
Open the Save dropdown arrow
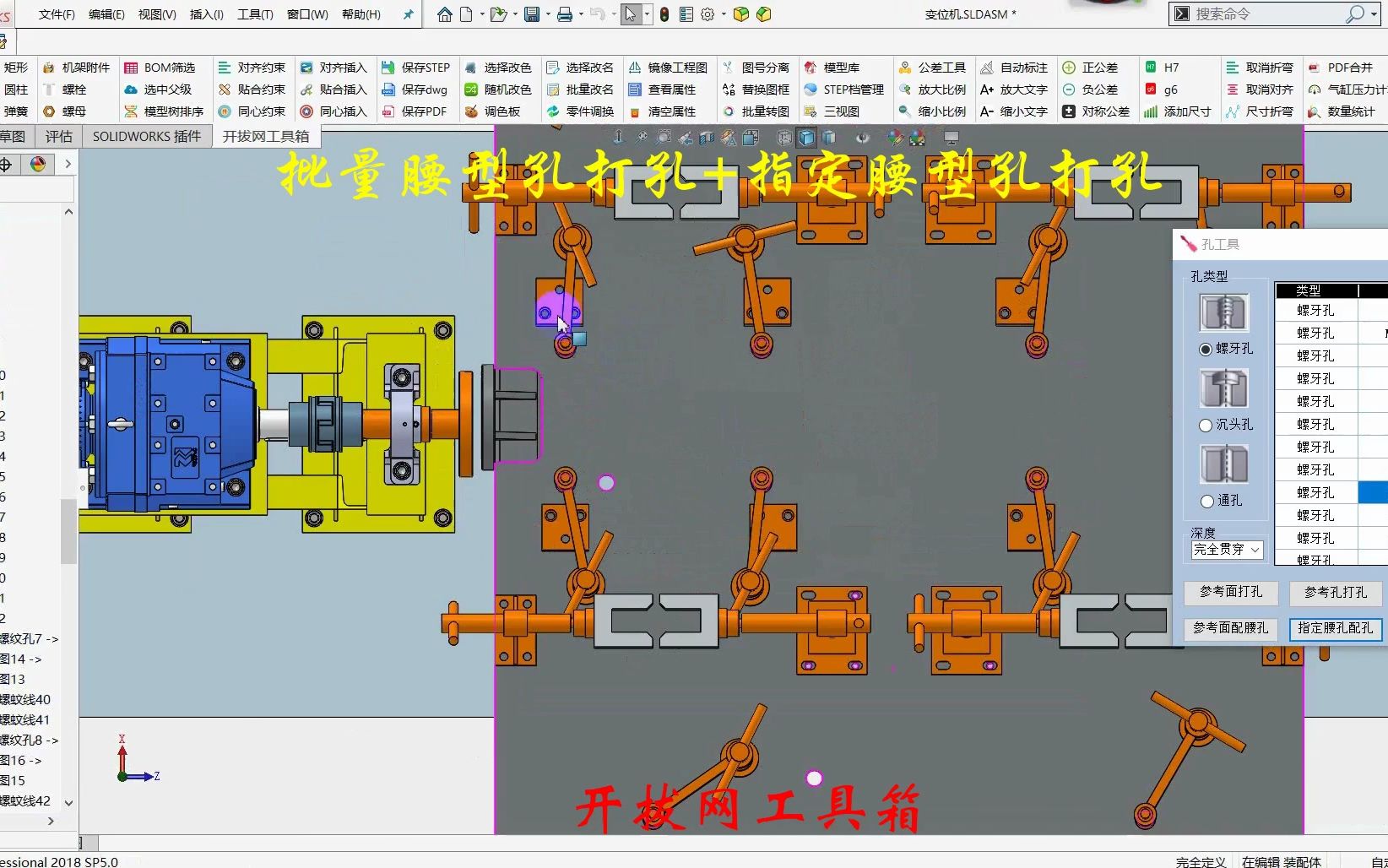(x=548, y=14)
